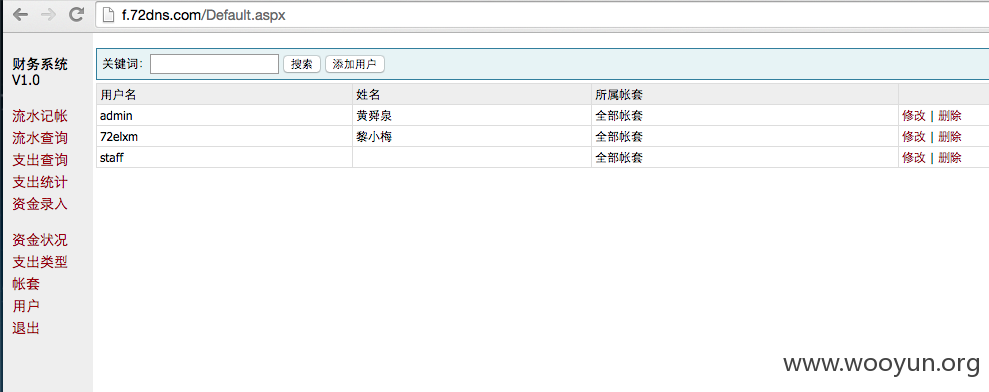The height and width of the screenshot is (392, 989).
Task: Open 帐套 in the sidebar
Action: [x=26, y=284]
